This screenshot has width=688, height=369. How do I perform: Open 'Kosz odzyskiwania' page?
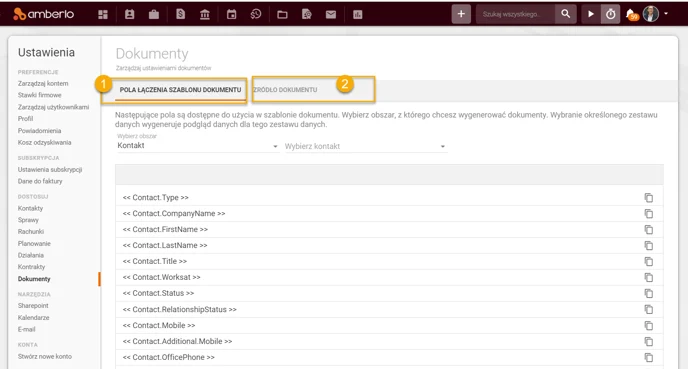44,143
